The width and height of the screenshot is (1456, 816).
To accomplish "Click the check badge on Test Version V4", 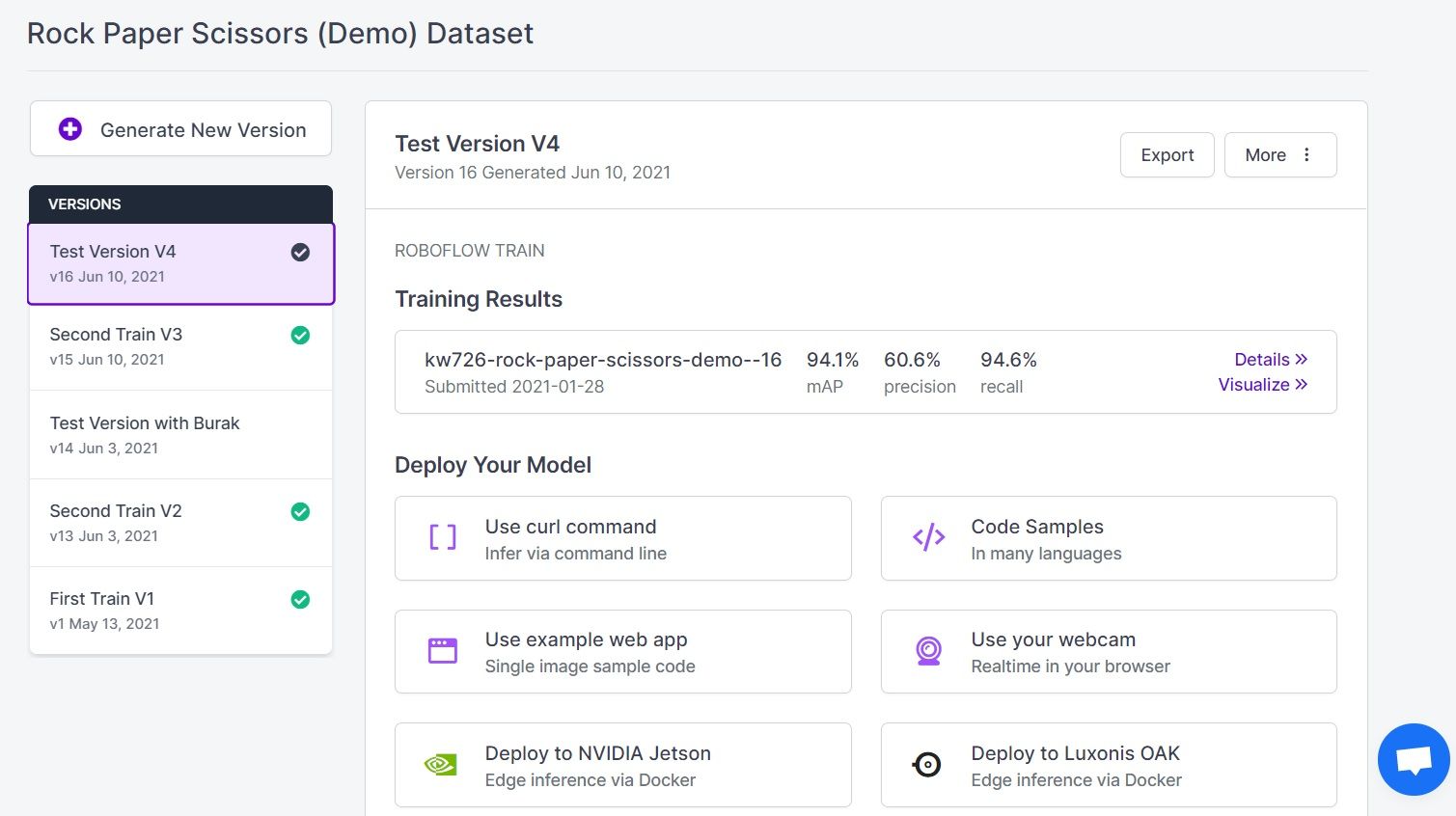I will 300,252.
